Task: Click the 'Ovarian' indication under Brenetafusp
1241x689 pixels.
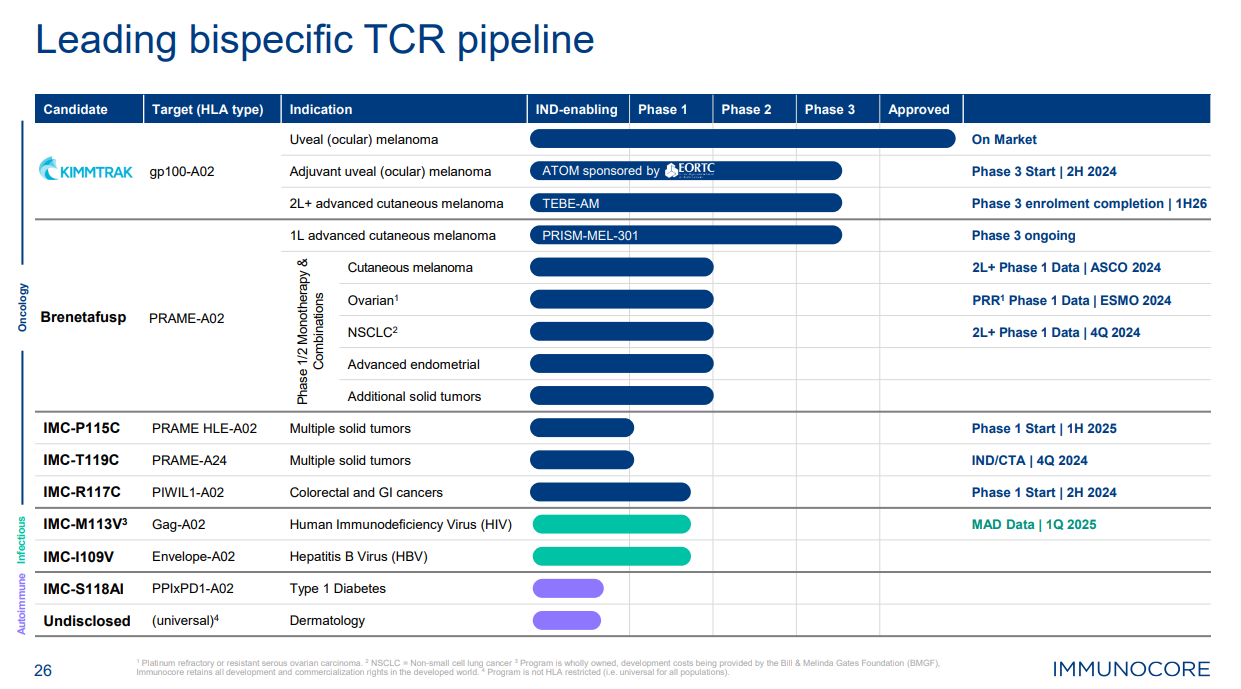Action: pyautogui.click(x=374, y=300)
